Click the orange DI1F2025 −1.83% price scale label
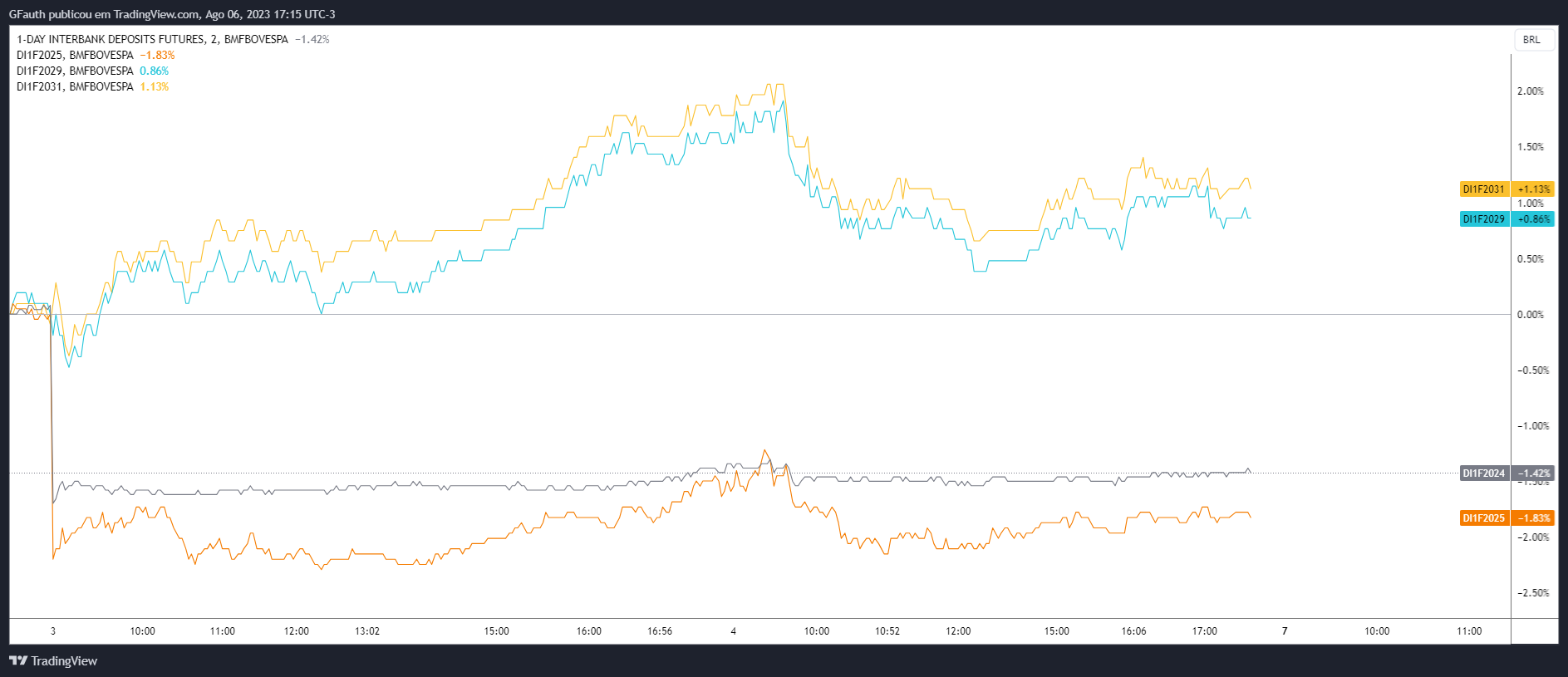The image size is (1568, 677). click(x=1507, y=518)
